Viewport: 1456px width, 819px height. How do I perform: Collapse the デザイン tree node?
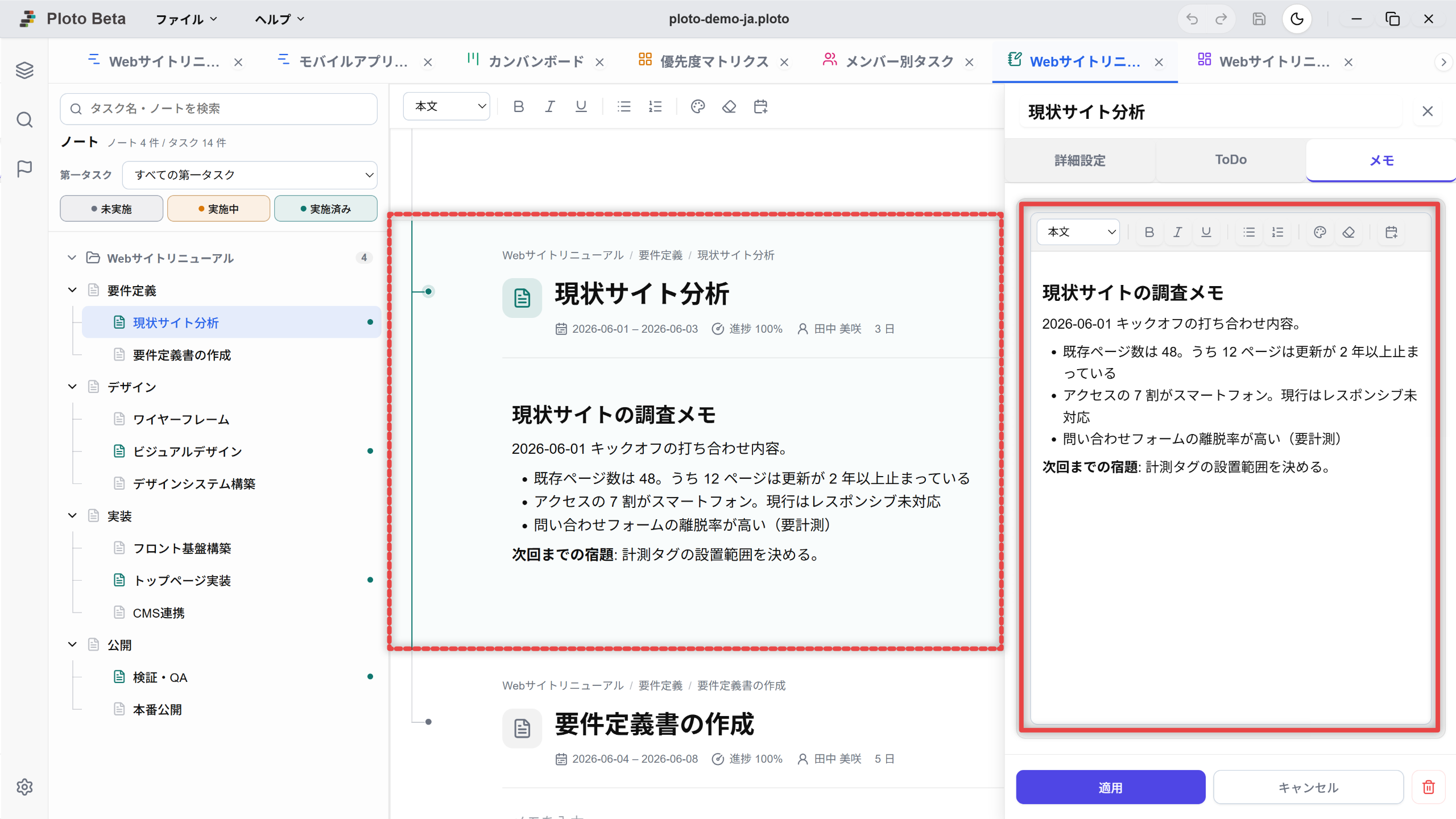[x=72, y=387]
